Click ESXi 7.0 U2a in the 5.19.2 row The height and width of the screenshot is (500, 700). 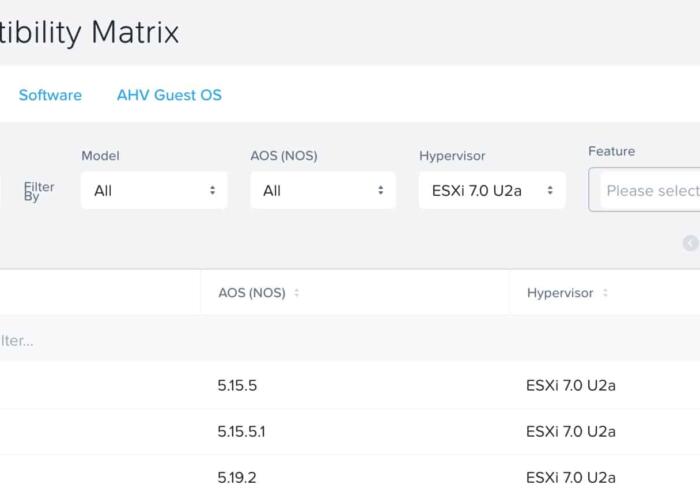571,477
